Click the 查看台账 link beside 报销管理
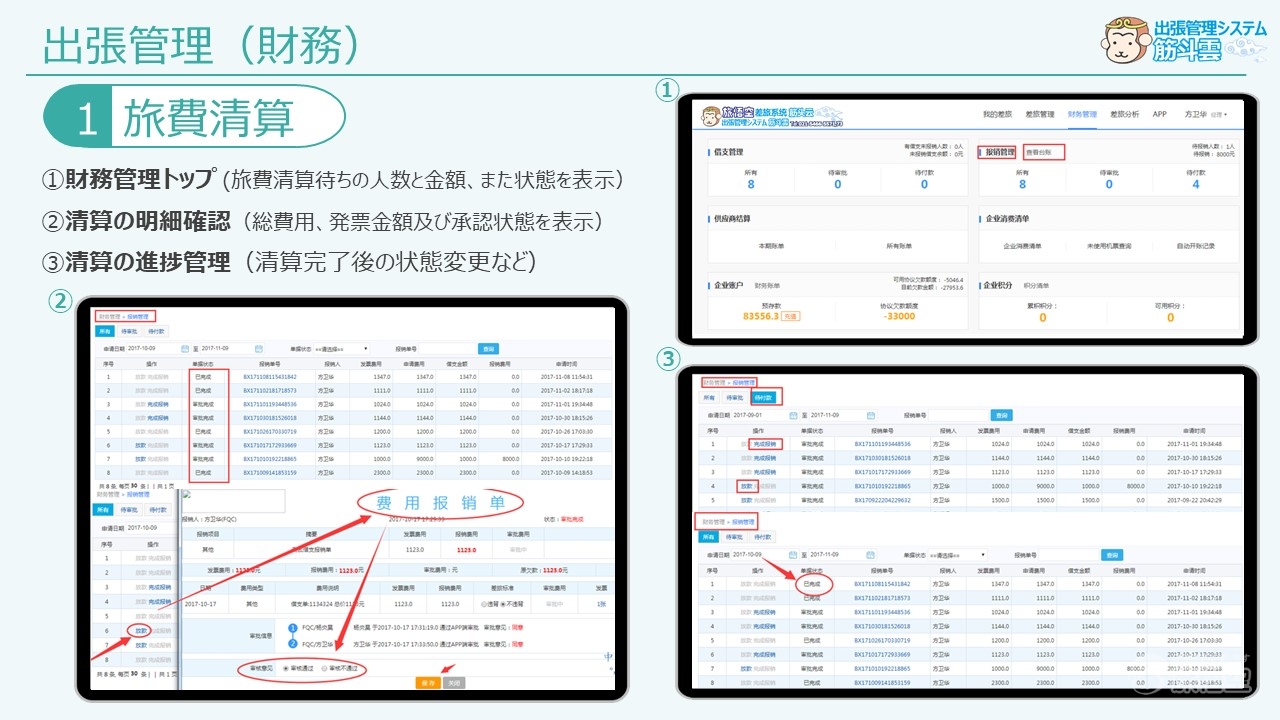Screen dimensions: 1280x720 [x=1042, y=153]
